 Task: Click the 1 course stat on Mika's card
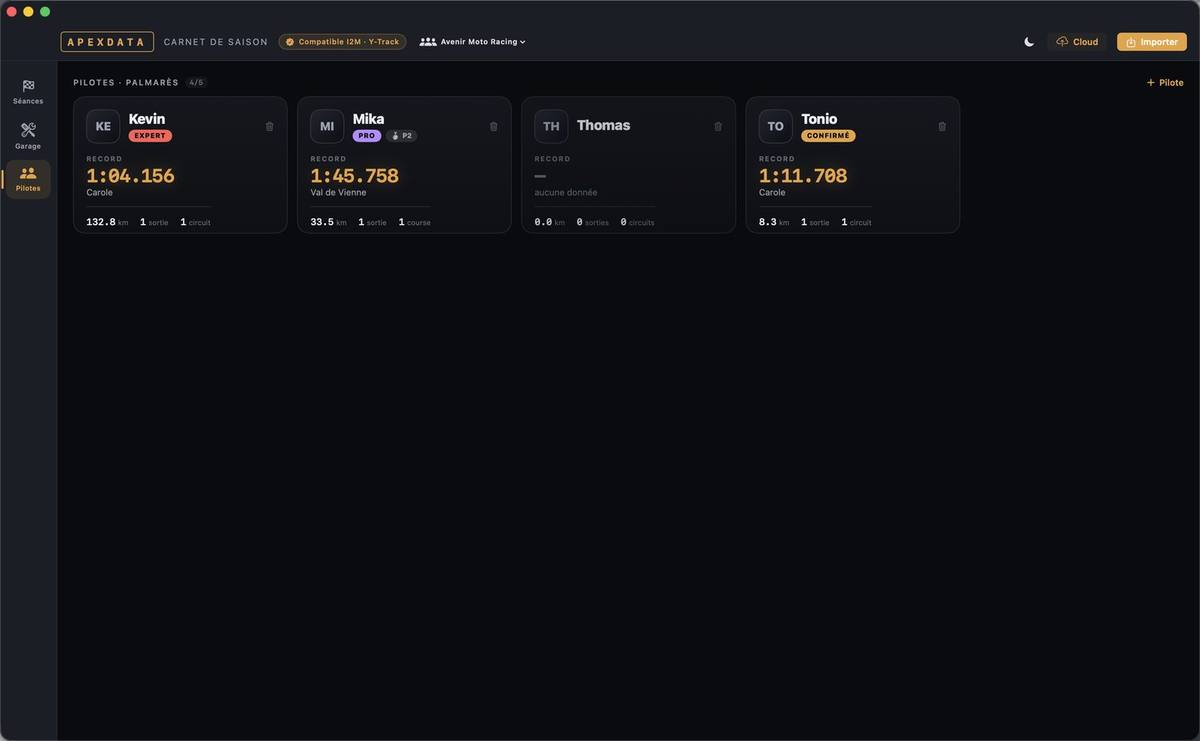pos(415,222)
